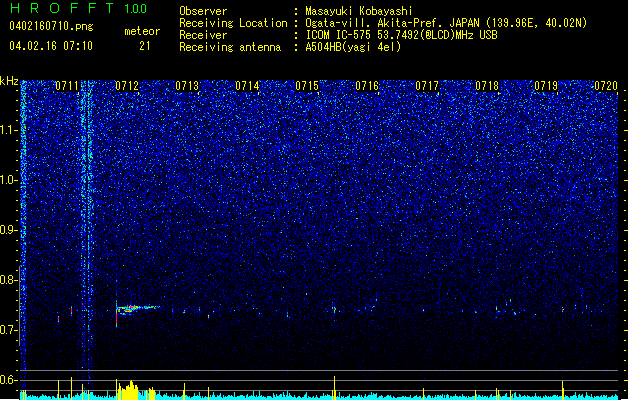Click the 1.0 kHz axis label
Viewport: 629px width, 400px height.
click(x=9, y=180)
